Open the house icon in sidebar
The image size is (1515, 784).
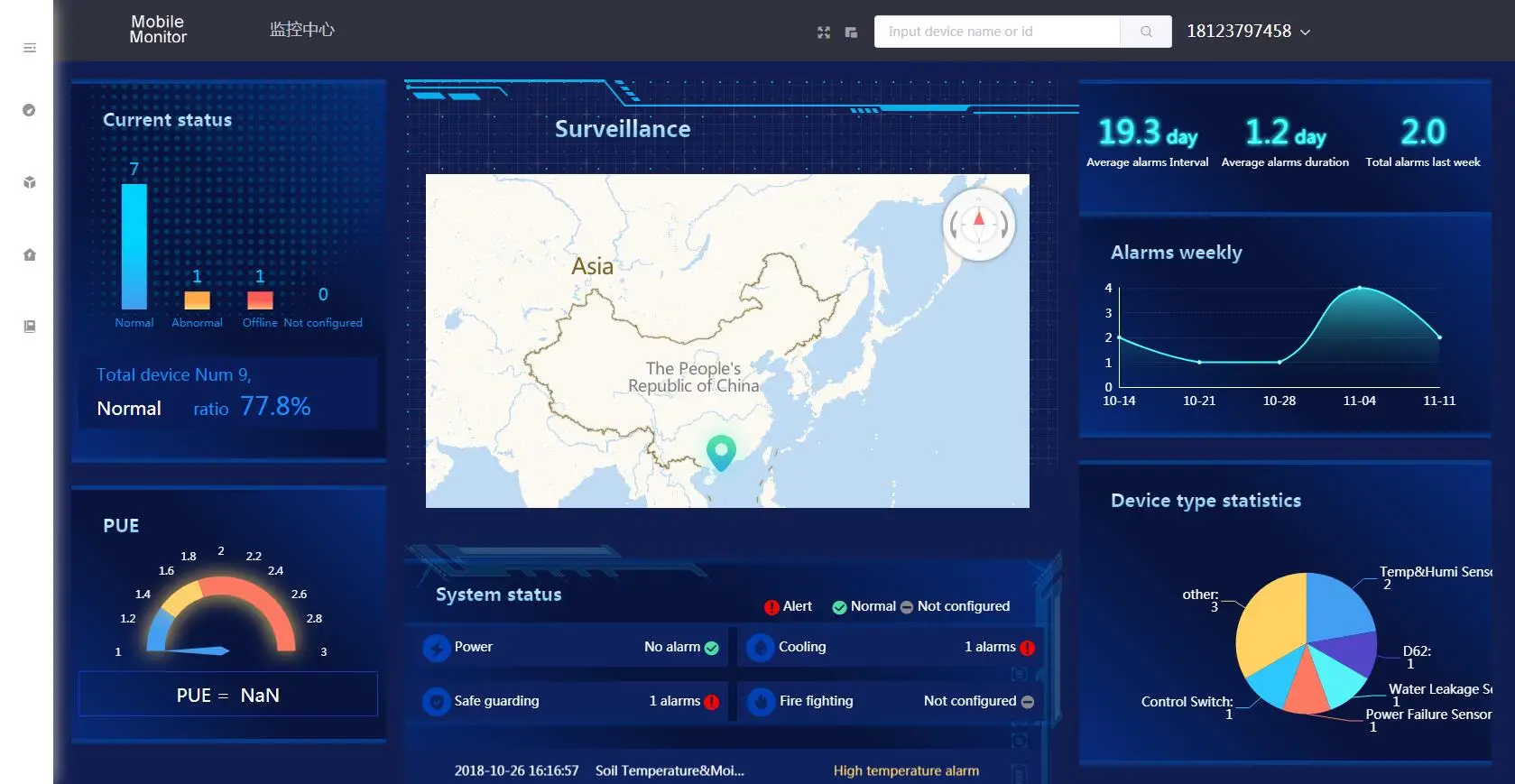29,254
